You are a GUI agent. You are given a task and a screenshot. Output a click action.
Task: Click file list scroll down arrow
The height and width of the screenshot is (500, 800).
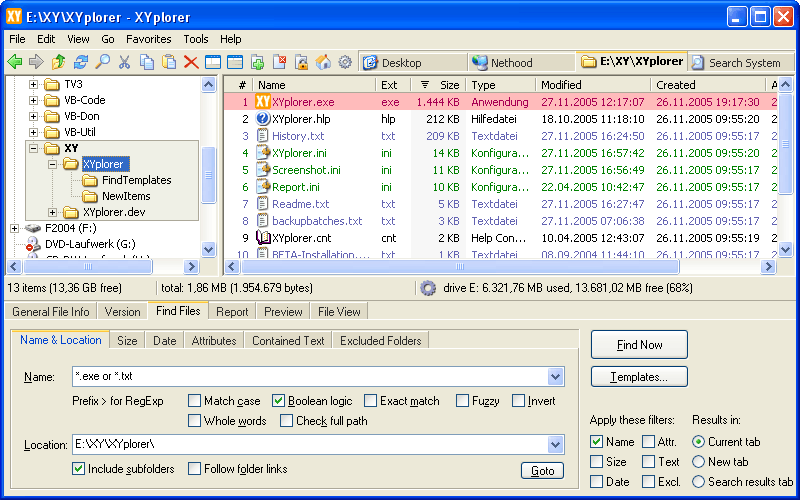pos(785,249)
